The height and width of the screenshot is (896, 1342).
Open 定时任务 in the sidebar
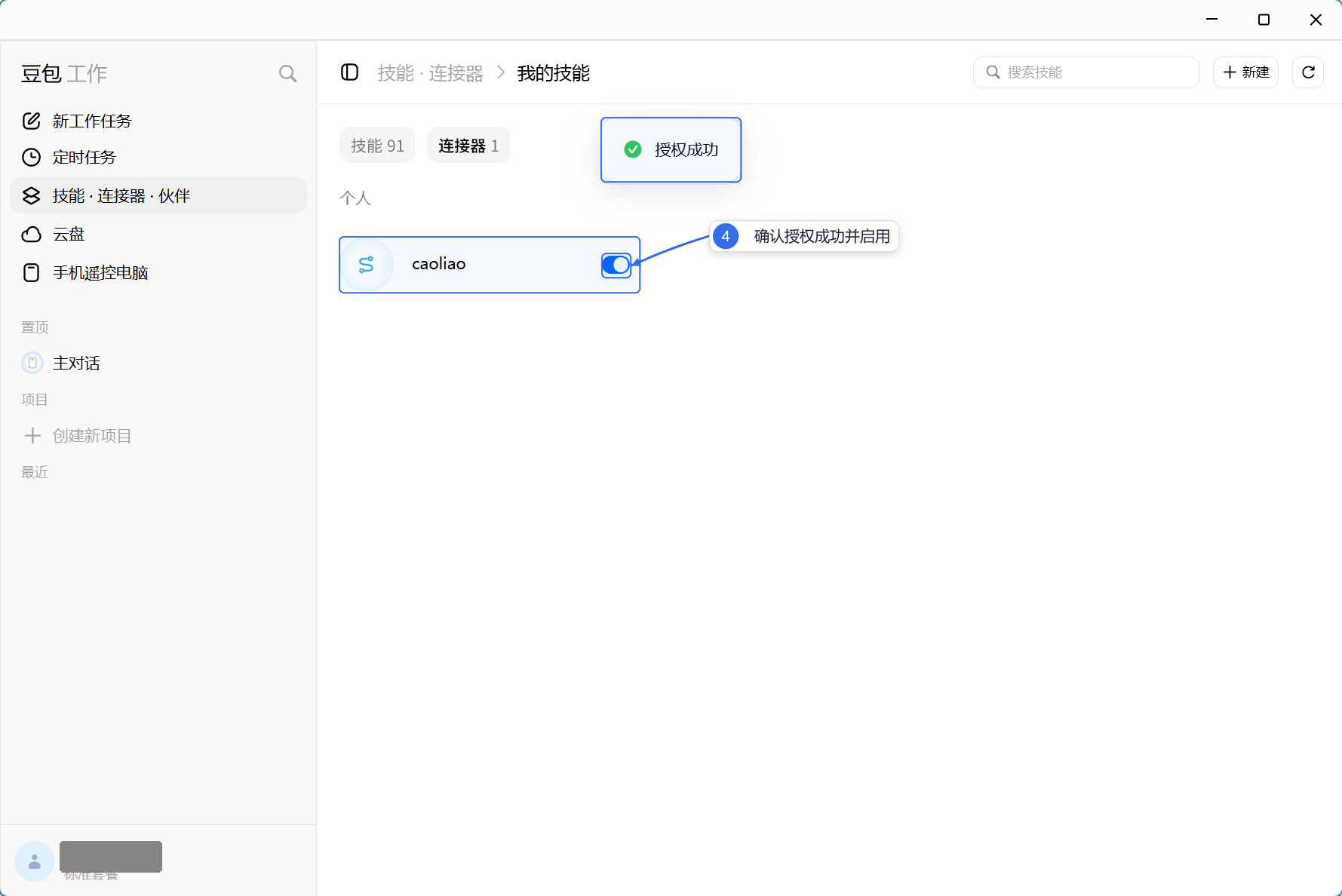[x=158, y=157]
